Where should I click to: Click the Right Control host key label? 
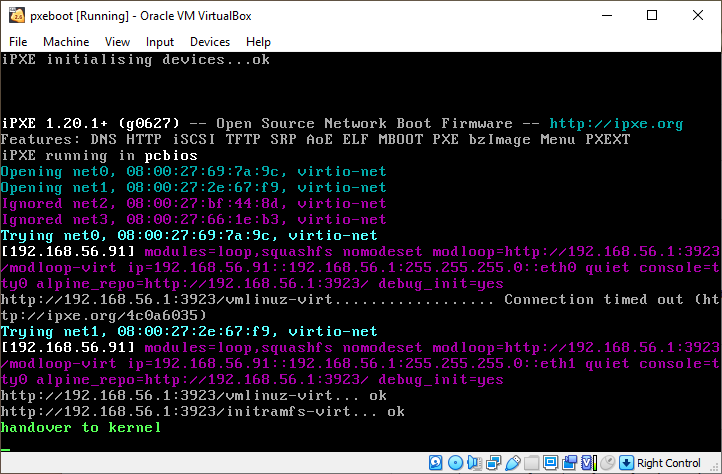tap(669, 463)
